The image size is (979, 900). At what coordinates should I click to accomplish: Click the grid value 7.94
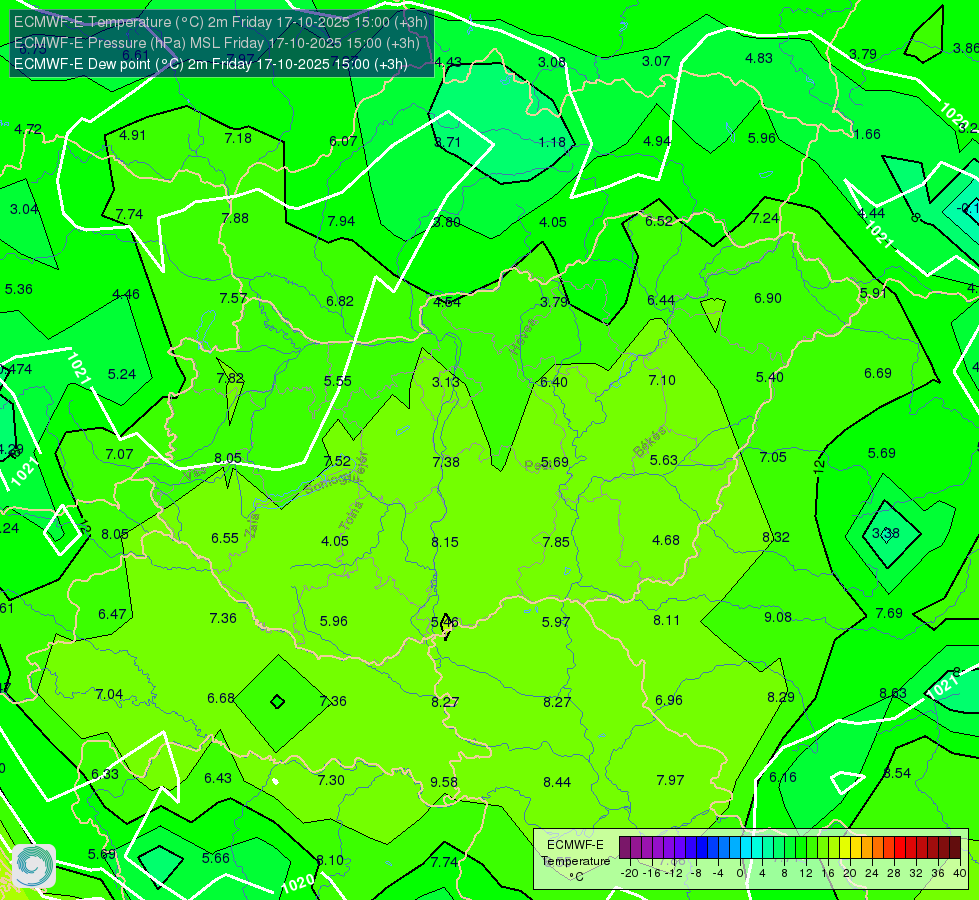[341, 221]
